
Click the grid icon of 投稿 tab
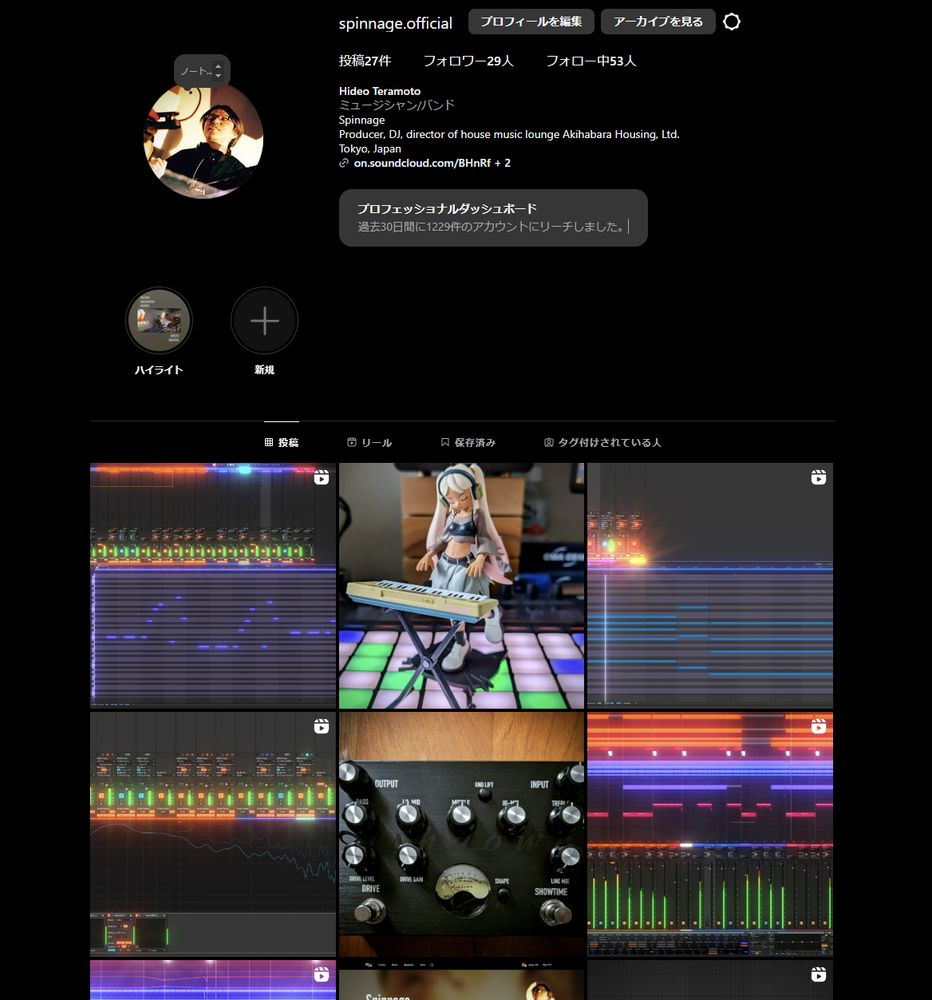coord(269,443)
